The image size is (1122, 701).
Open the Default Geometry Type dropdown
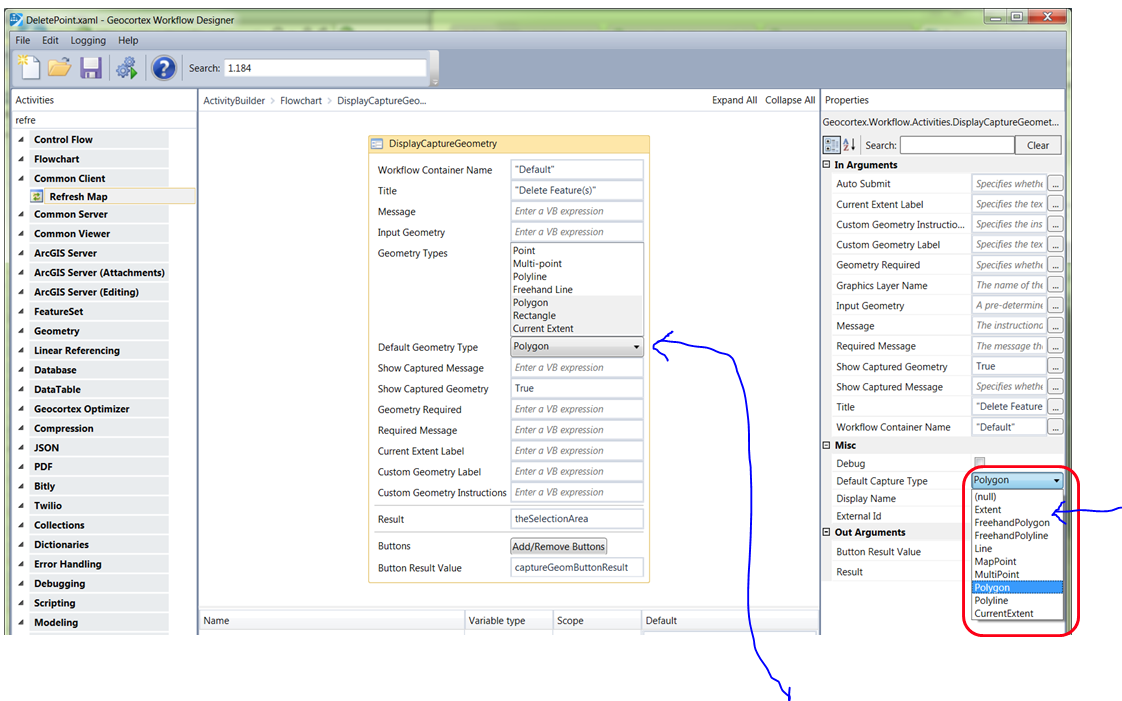pos(577,346)
